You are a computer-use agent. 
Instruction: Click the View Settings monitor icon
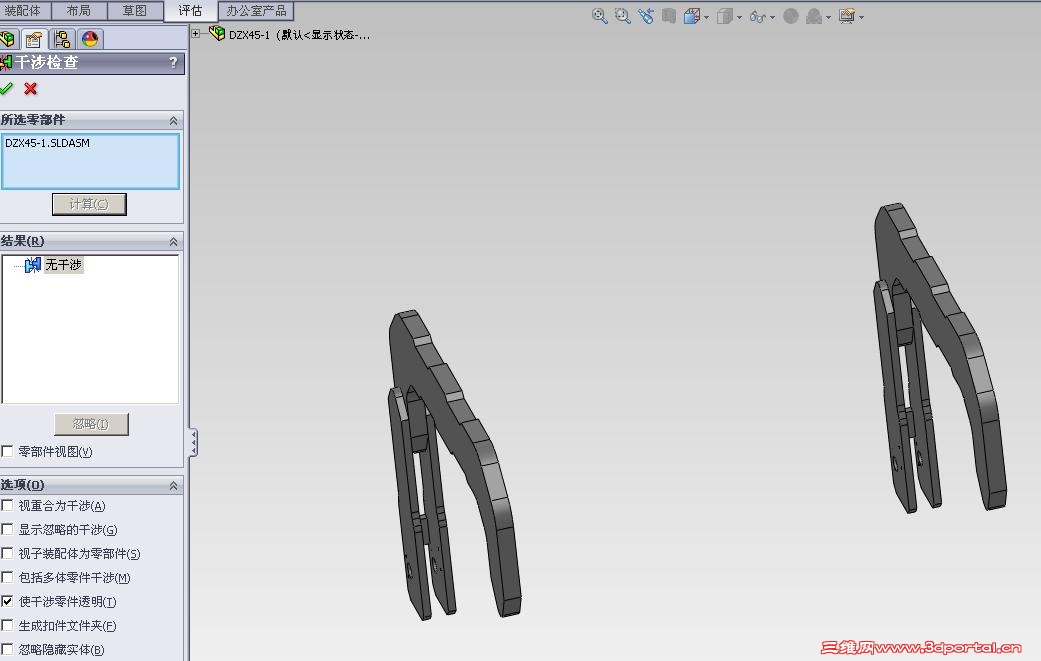click(846, 17)
